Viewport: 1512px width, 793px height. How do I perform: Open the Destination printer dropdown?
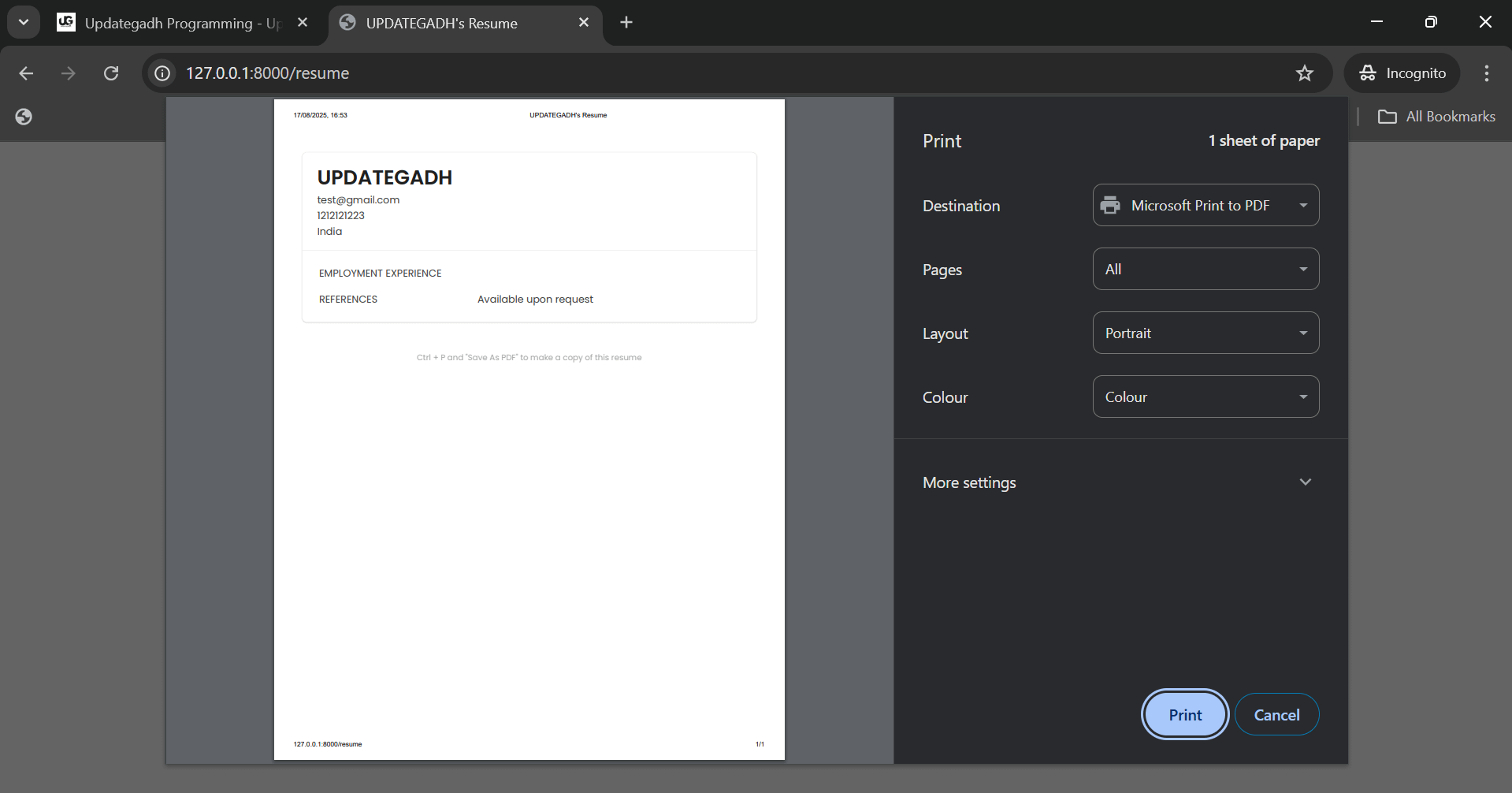[x=1206, y=205]
